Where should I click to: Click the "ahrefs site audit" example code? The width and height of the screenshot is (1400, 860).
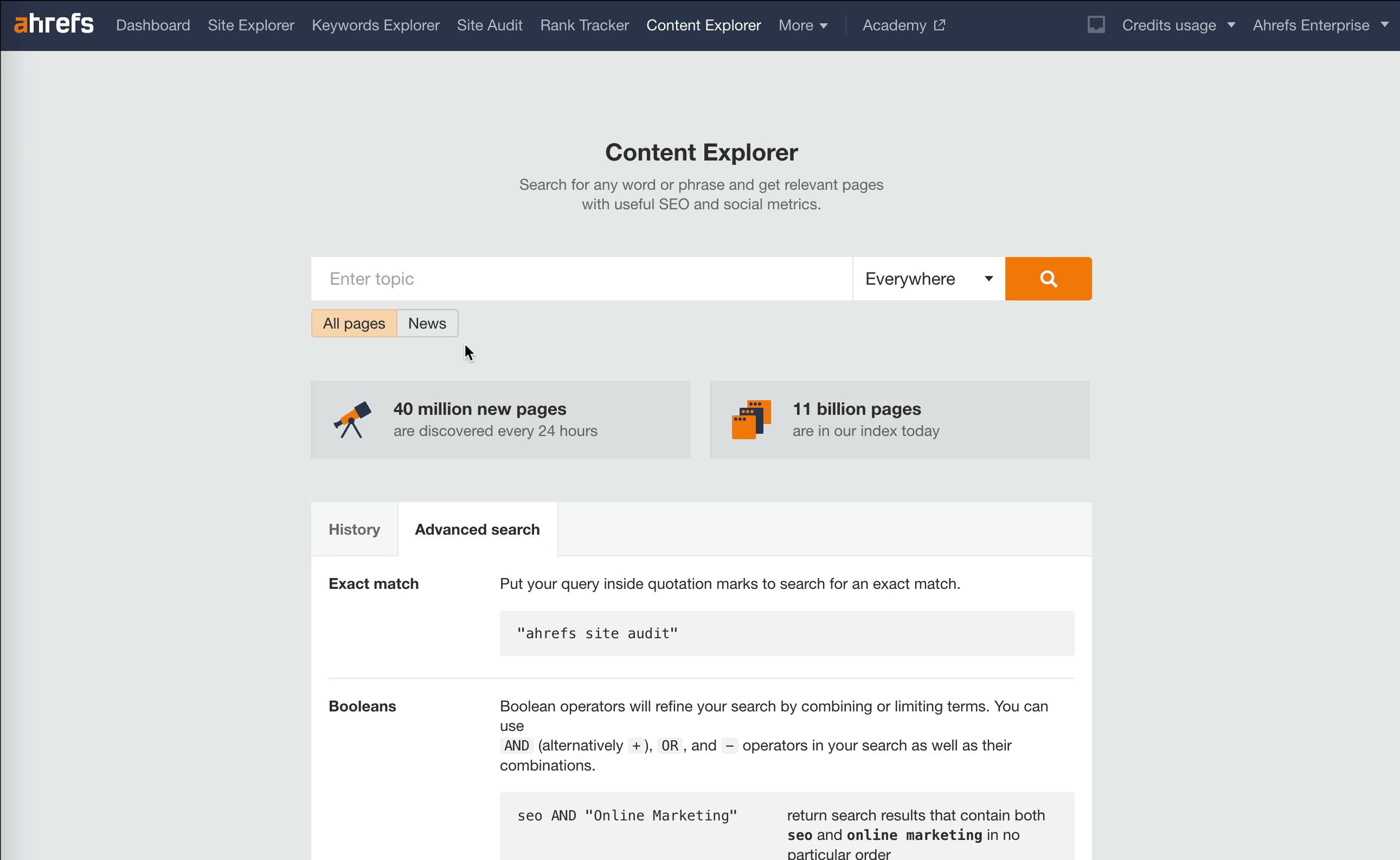pyautogui.click(x=597, y=633)
